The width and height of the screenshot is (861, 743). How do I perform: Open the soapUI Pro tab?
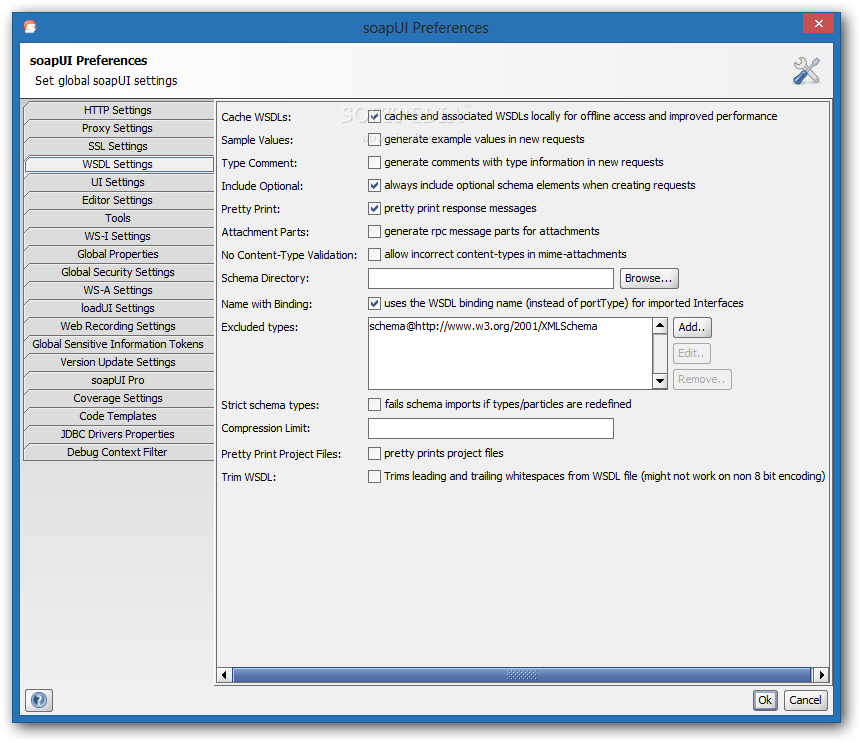point(118,380)
